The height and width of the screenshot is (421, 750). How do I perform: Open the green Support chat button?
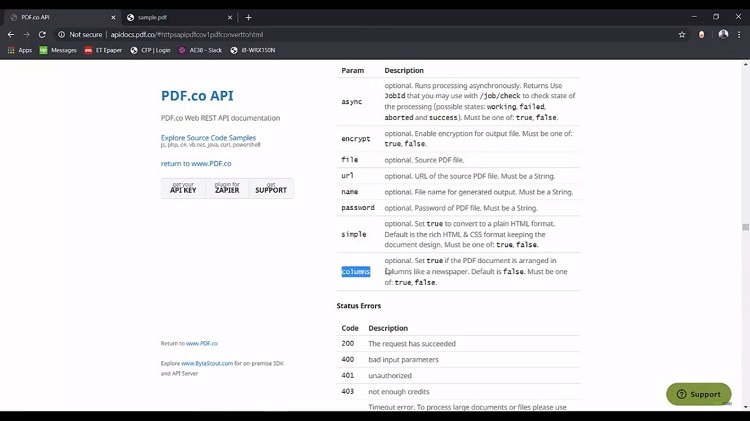[698, 394]
